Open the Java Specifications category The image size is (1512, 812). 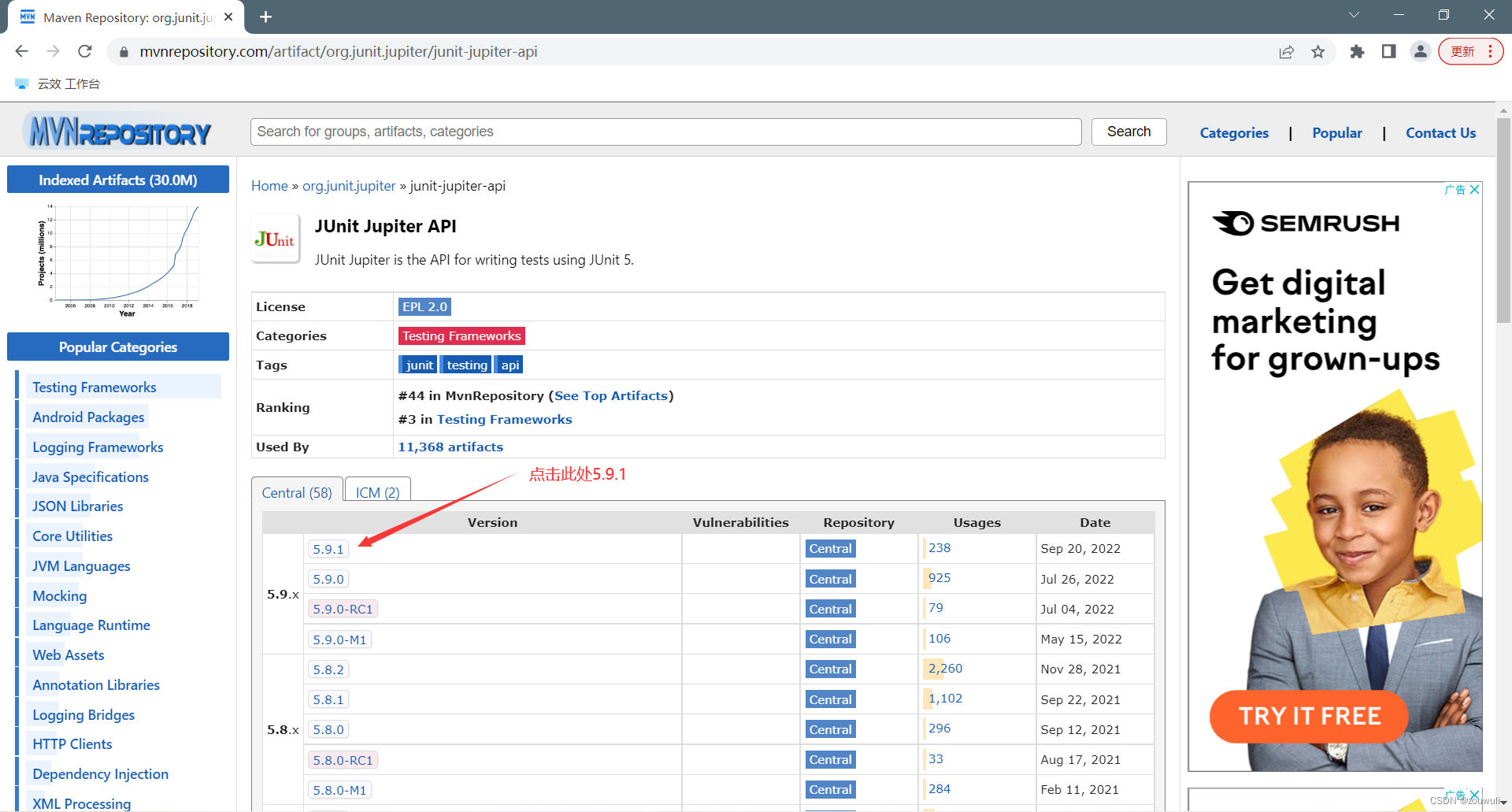point(91,476)
